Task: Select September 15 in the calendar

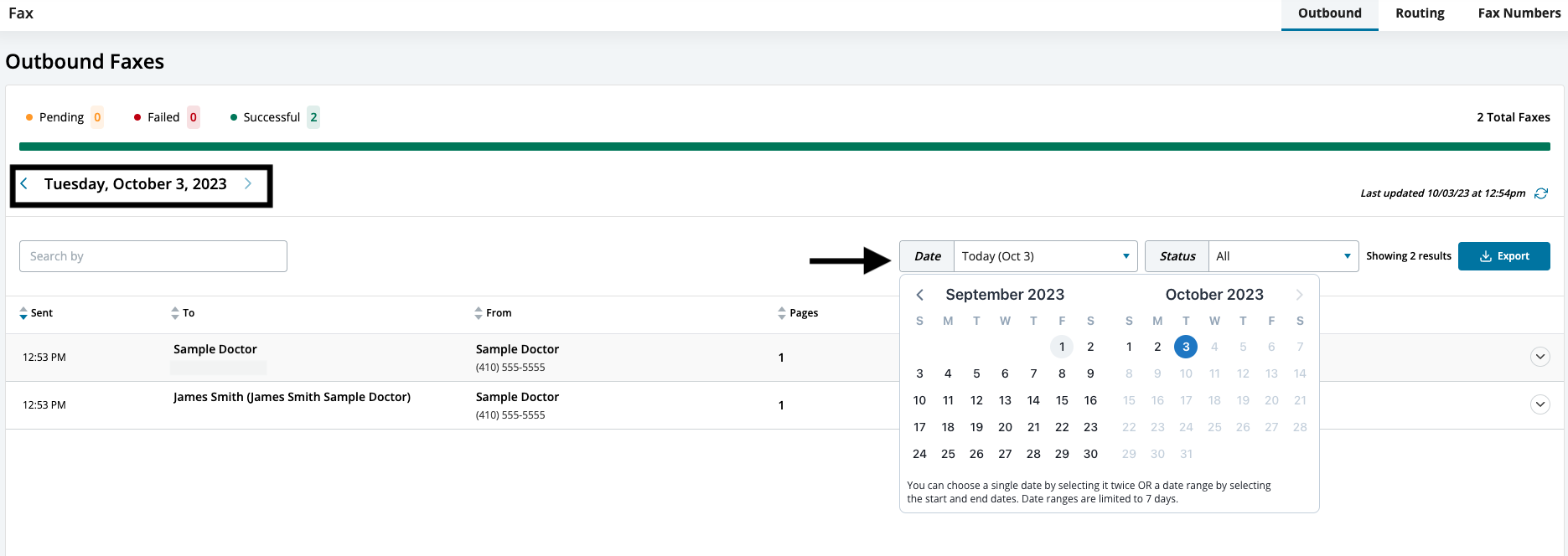Action: [x=1062, y=400]
